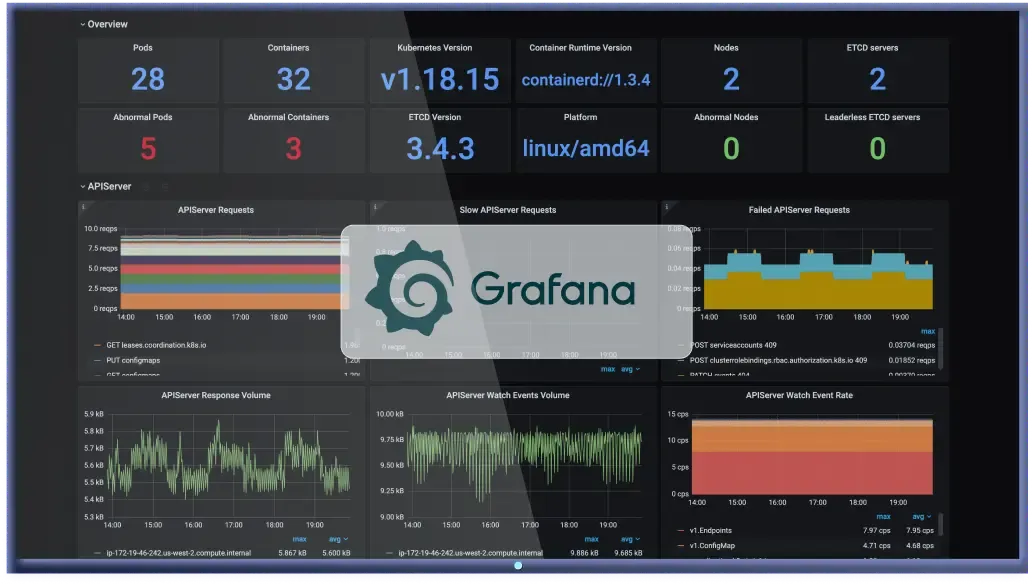Image resolution: width=1032 pixels, height=585 pixels.
Task: Click Failed APIServer Requests legend scrollbar
Action: pyautogui.click(x=940, y=348)
